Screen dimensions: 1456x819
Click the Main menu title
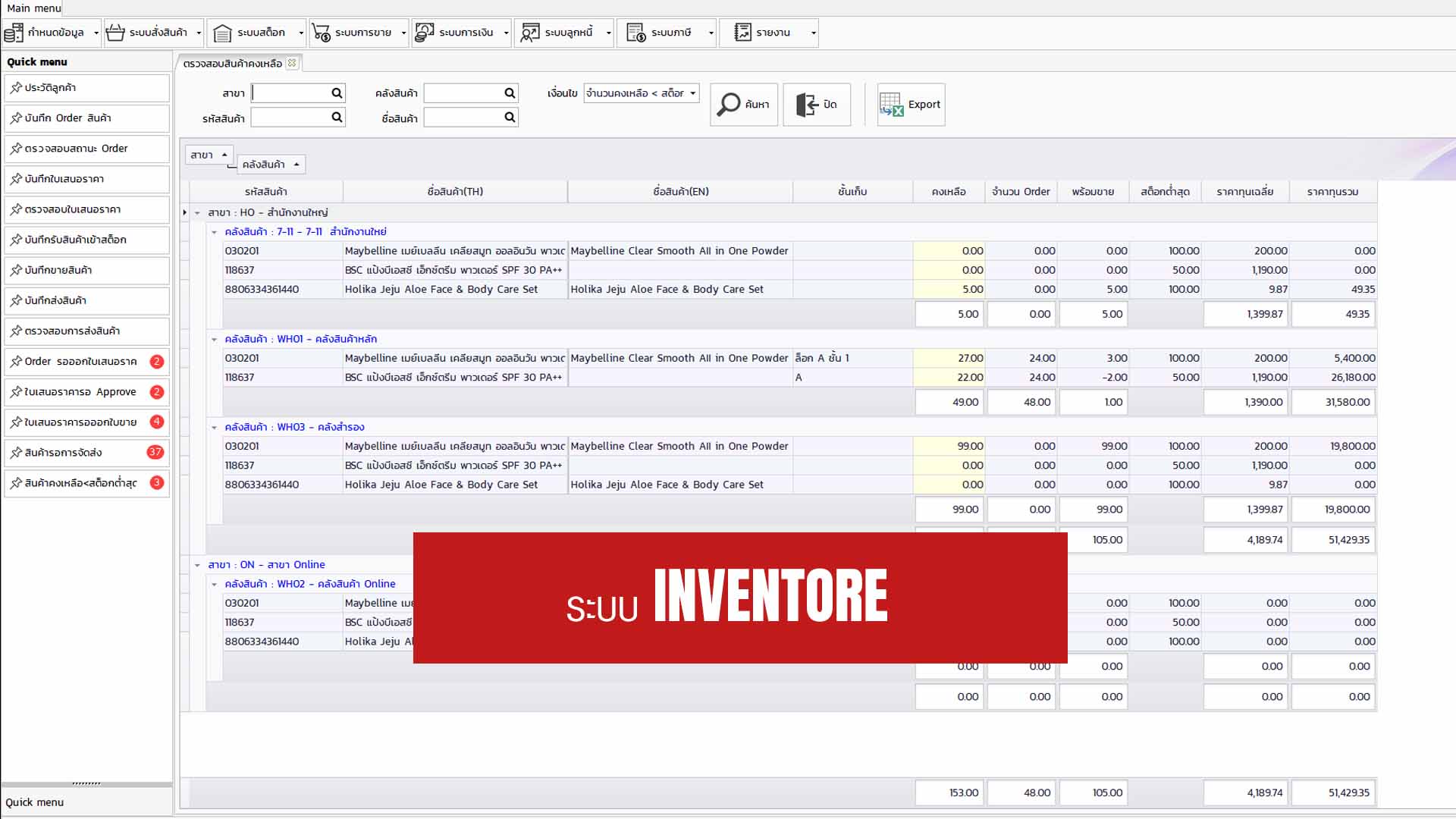click(33, 8)
